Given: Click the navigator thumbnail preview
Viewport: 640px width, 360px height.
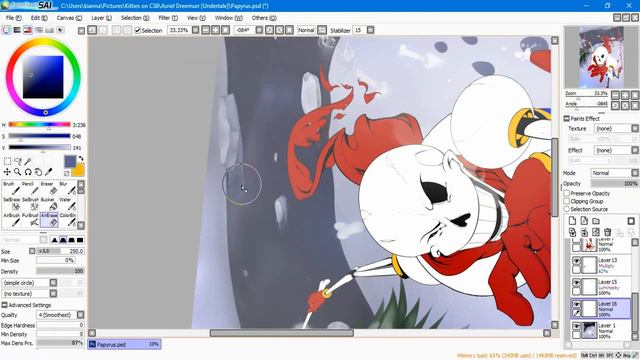Looking at the screenshot, I should pos(601,57).
